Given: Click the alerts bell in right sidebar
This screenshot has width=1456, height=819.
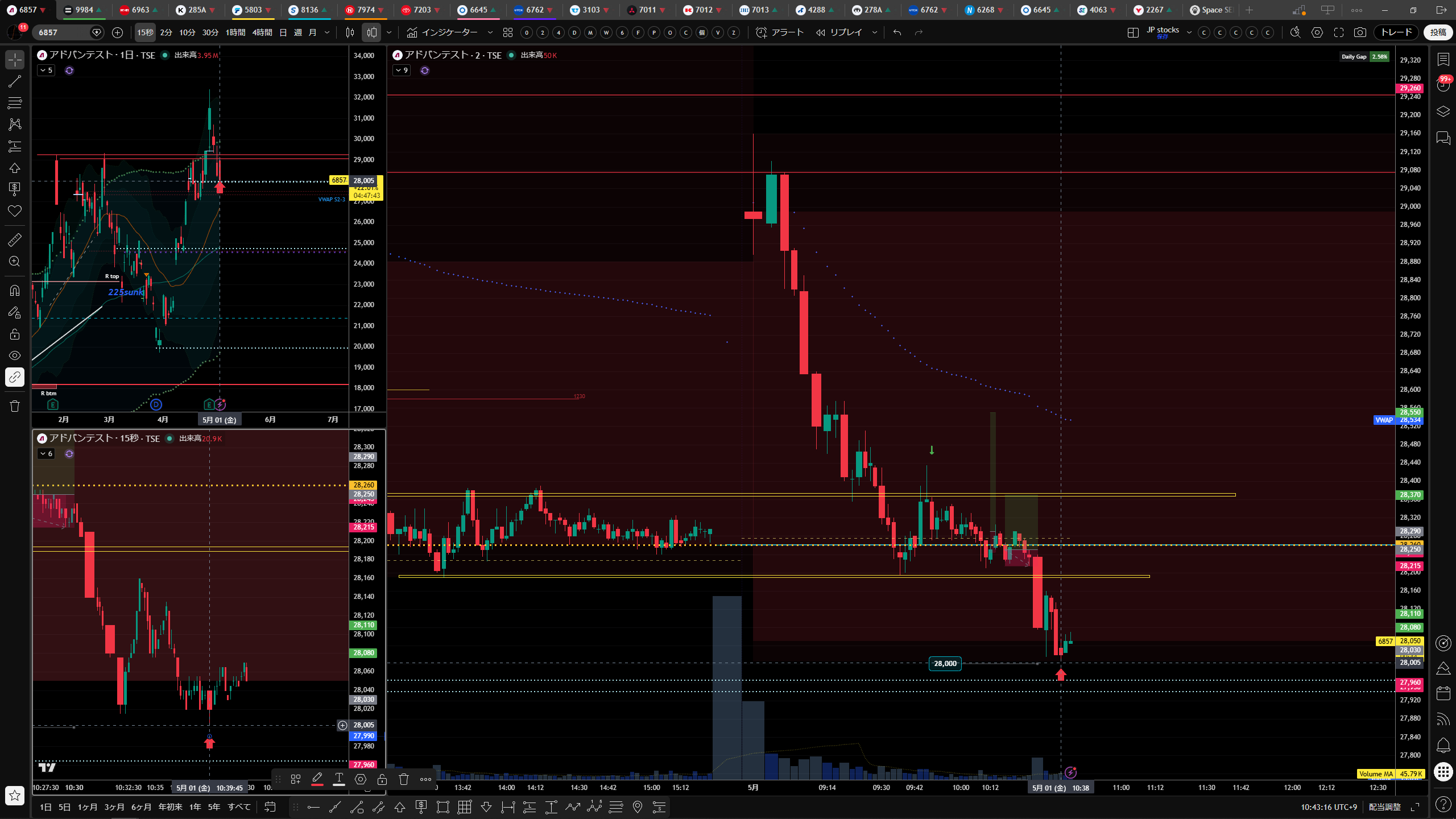Looking at the screenshot, I should click(1443, 745).
